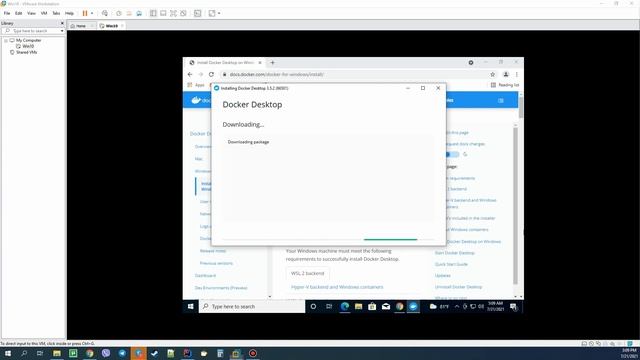640x360 pixels.
Task: Open Microsoft Edge in guest taskbar
Action: point(344,307)
